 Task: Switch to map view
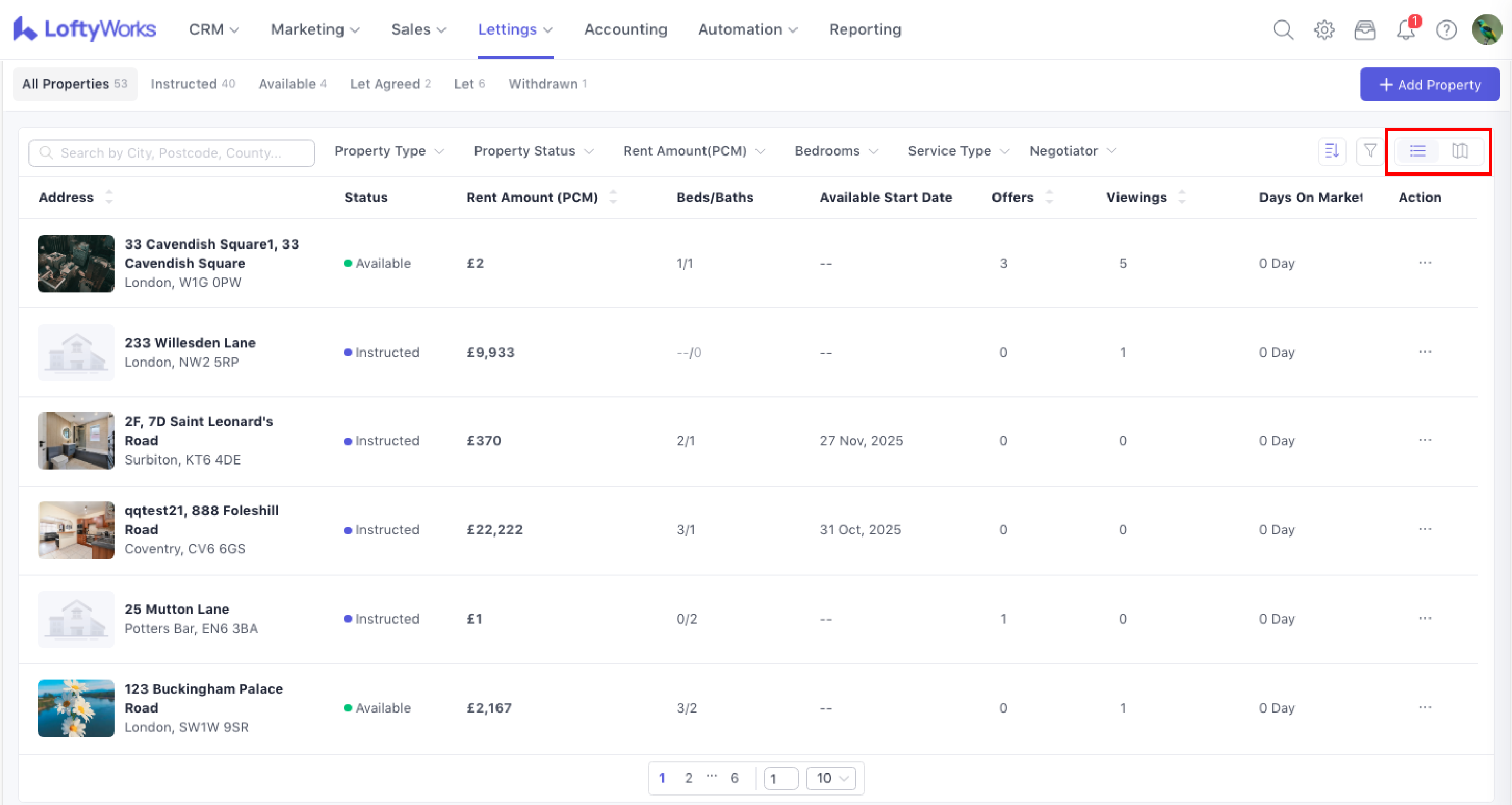(x=1460, y=151)
